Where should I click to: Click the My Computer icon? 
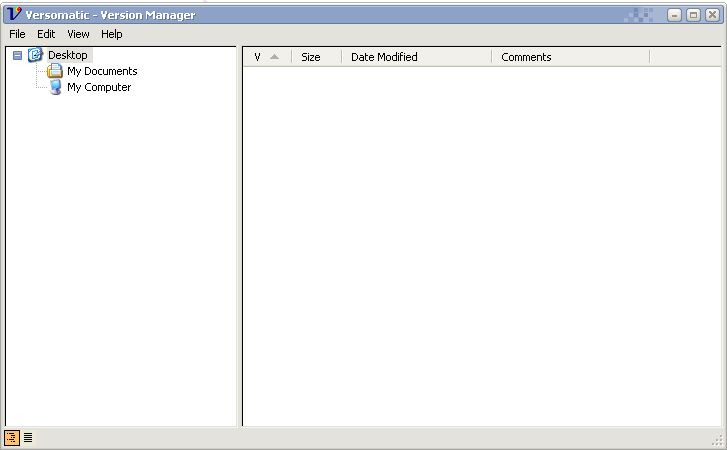click(55, 87)
